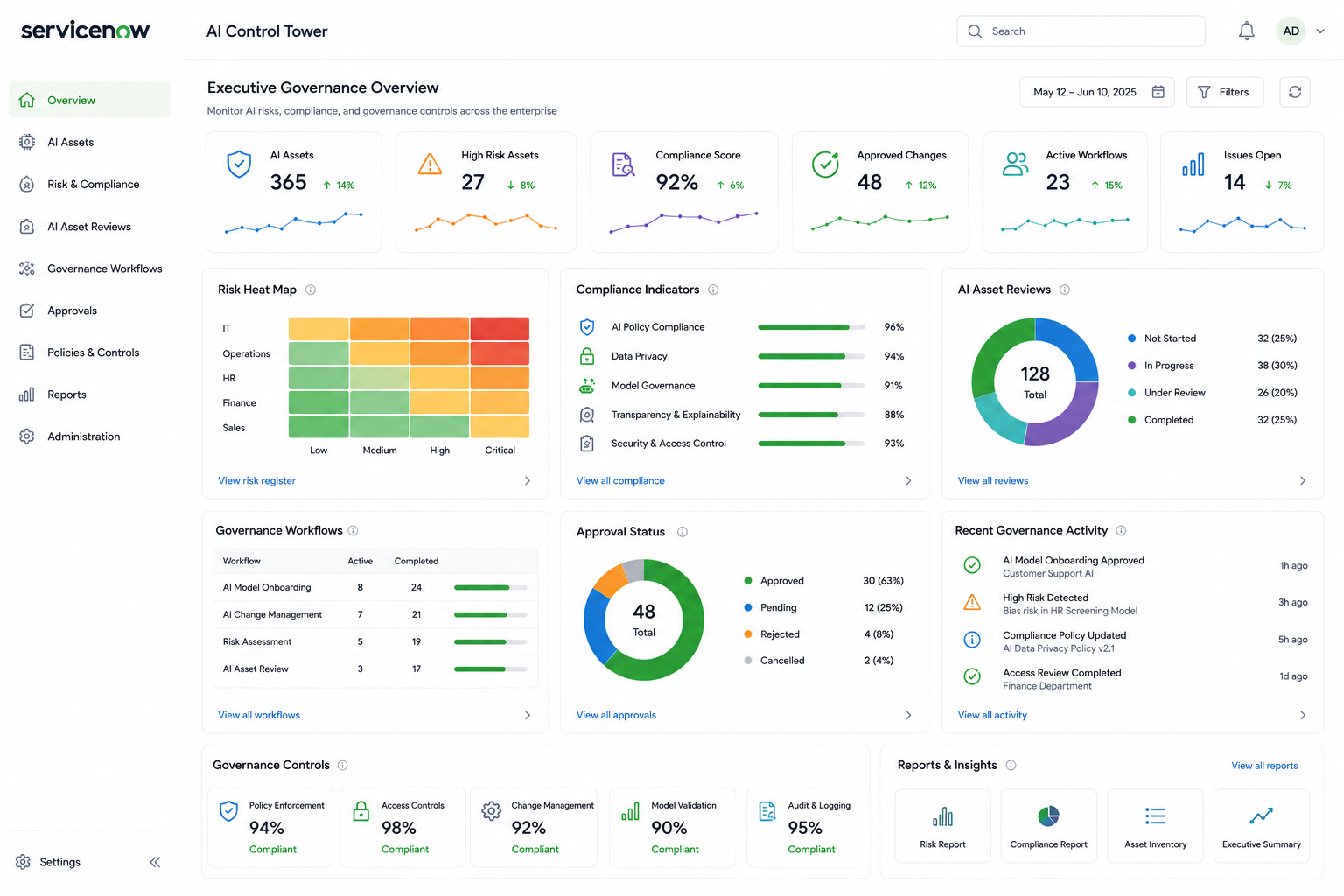Click the Reports & Insights info icon

pos(1011,765)
